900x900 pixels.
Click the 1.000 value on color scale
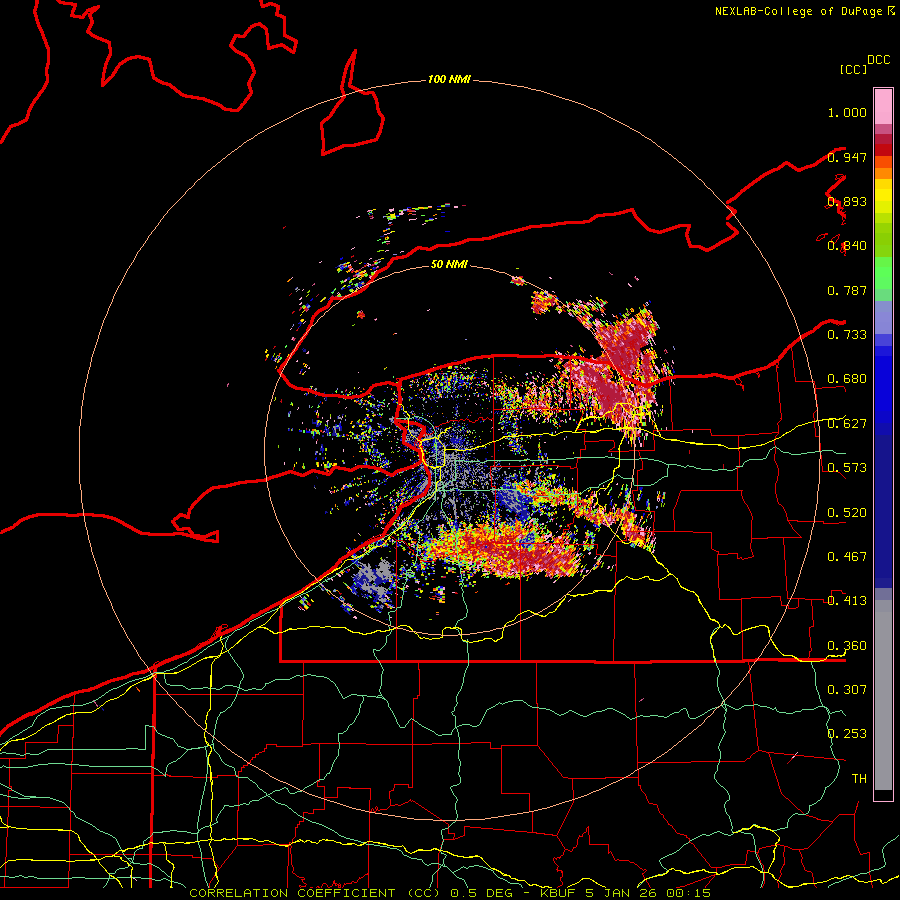[847, 112]
